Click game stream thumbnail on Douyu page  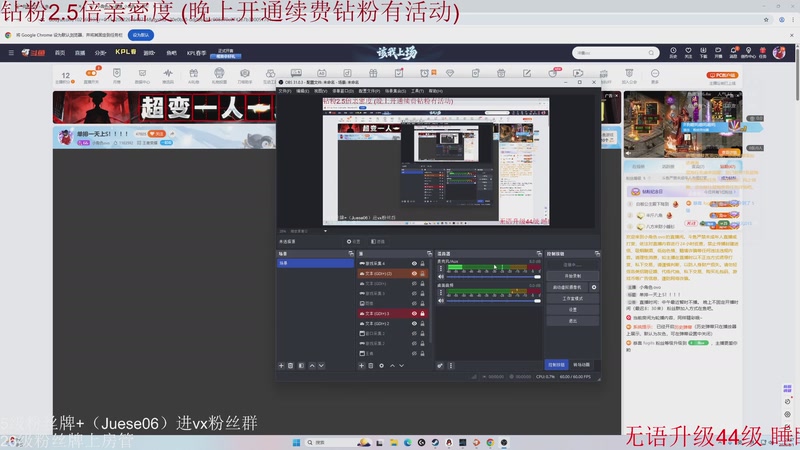click(683, 124)
